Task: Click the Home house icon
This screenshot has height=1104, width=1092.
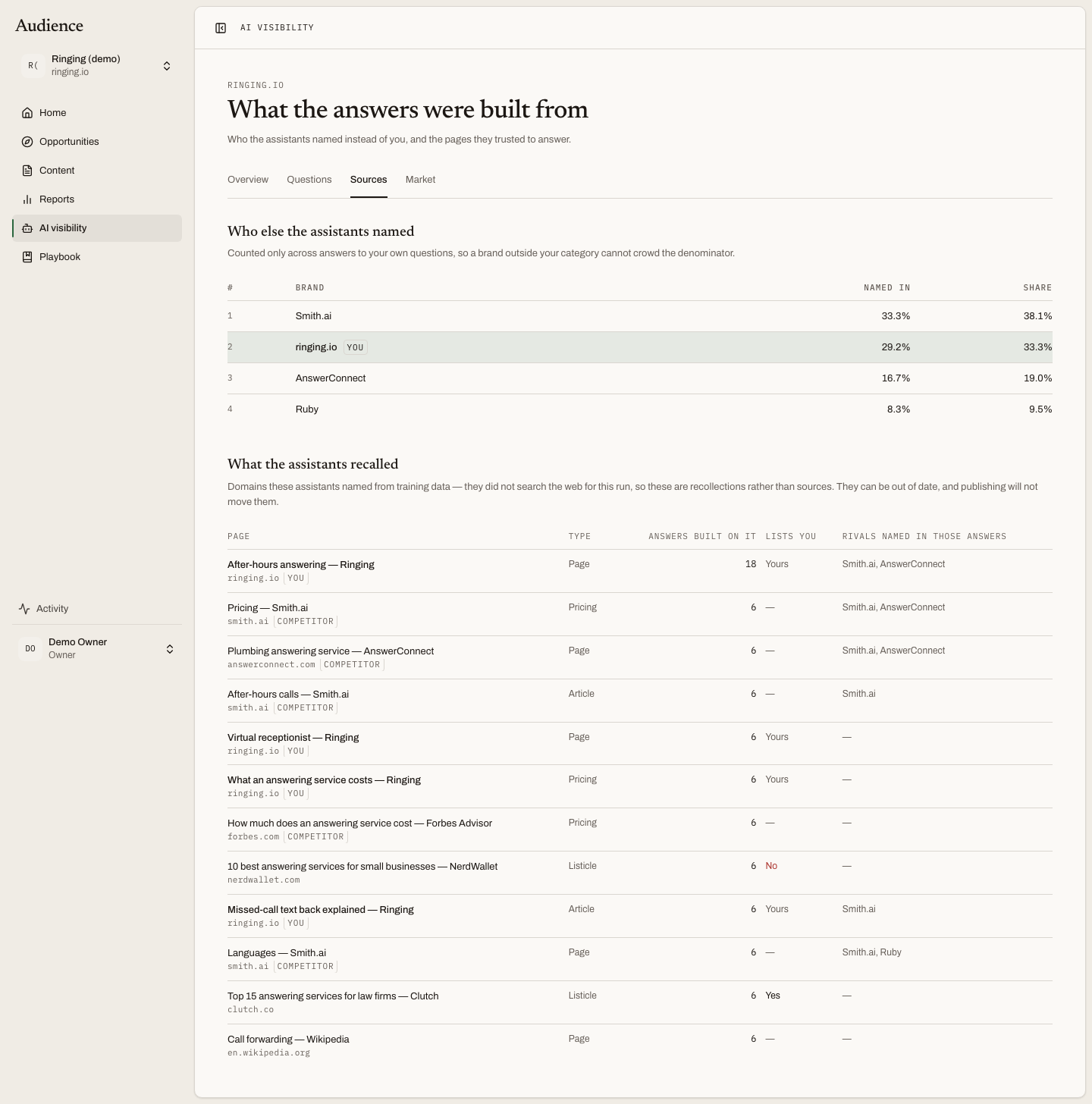Action: point(27,113)
